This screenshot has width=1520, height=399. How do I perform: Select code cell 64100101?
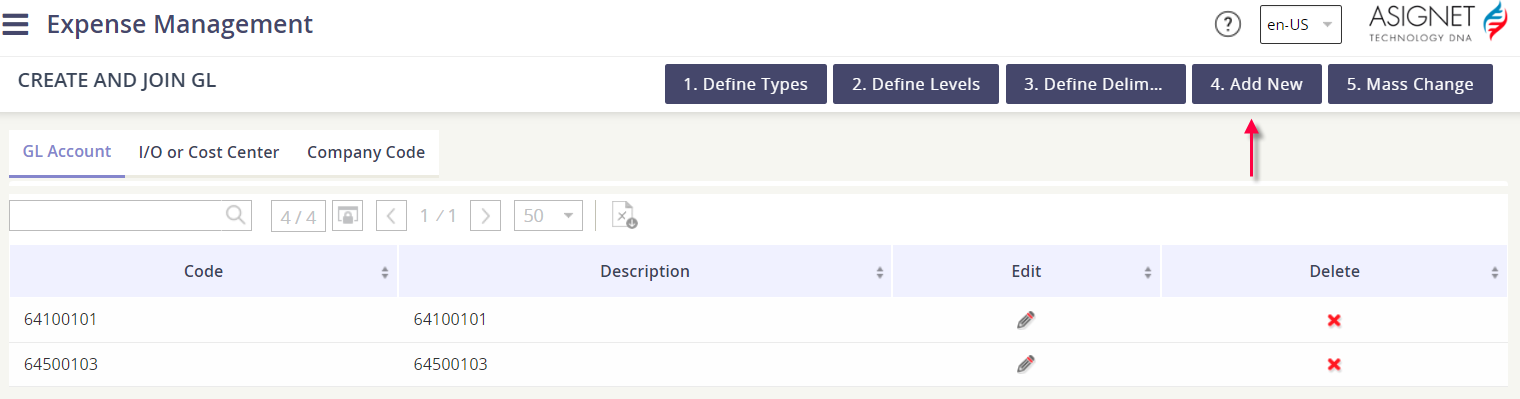(x=204, y=320)
